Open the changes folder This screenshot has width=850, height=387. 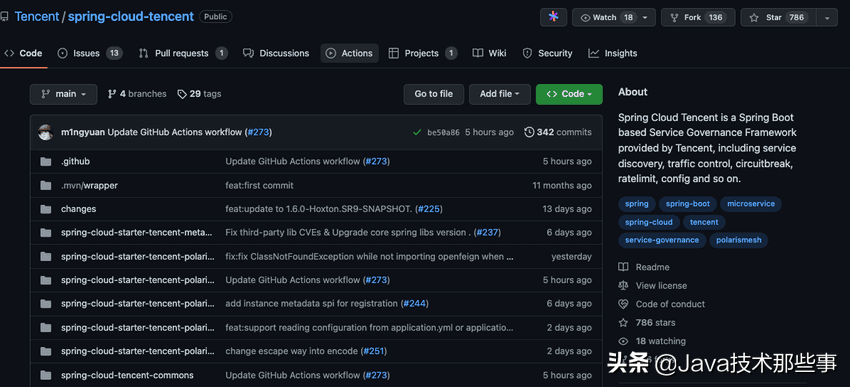pyautogui.click(x=79, y=209)
